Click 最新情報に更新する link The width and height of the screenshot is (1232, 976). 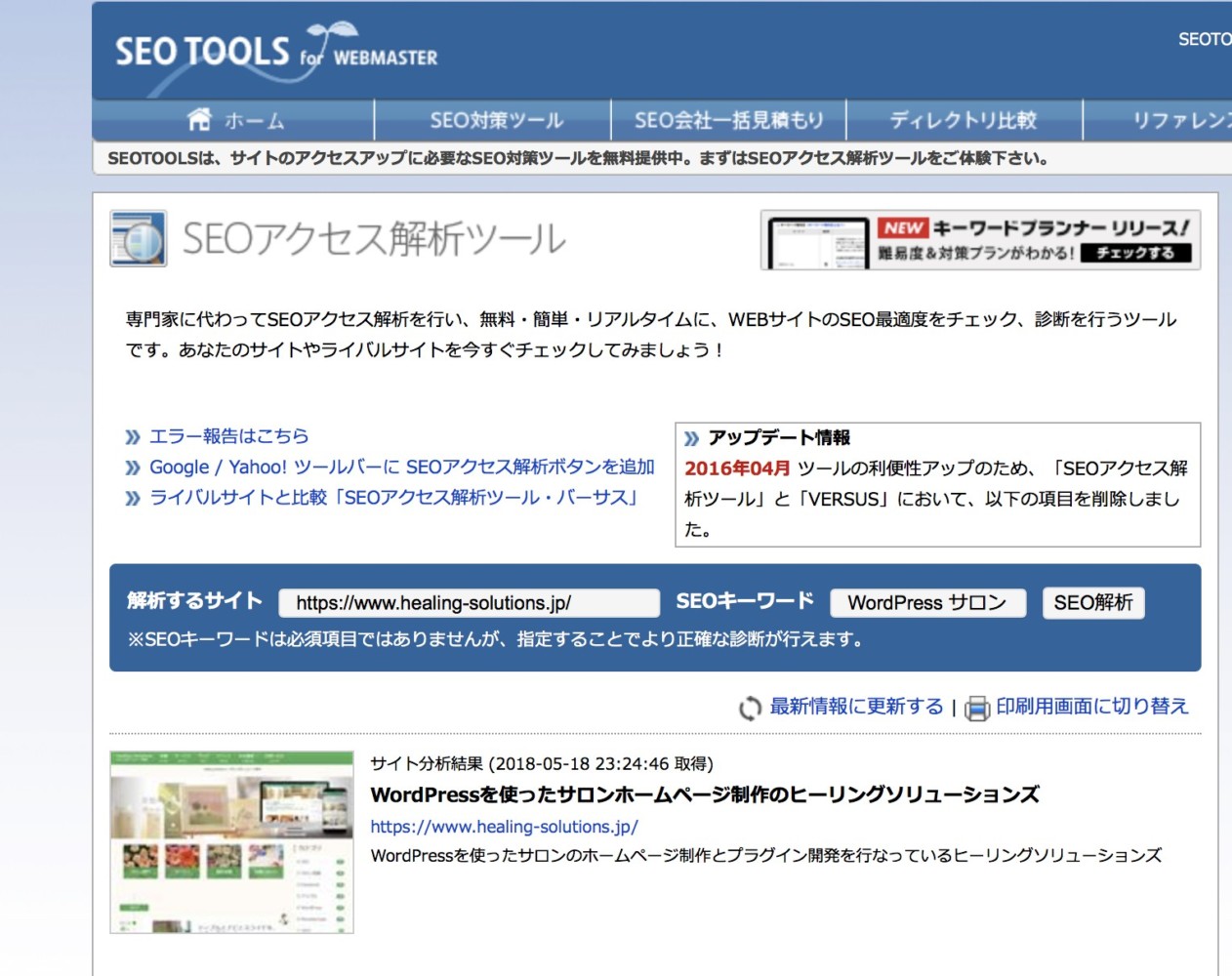[856, 706]
